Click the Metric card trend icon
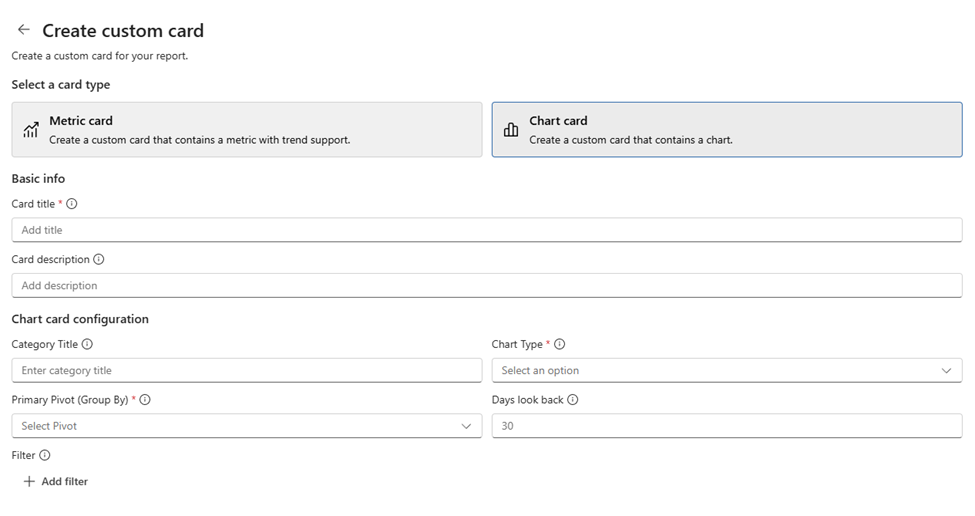975x516 pixels. click(31, 130)
